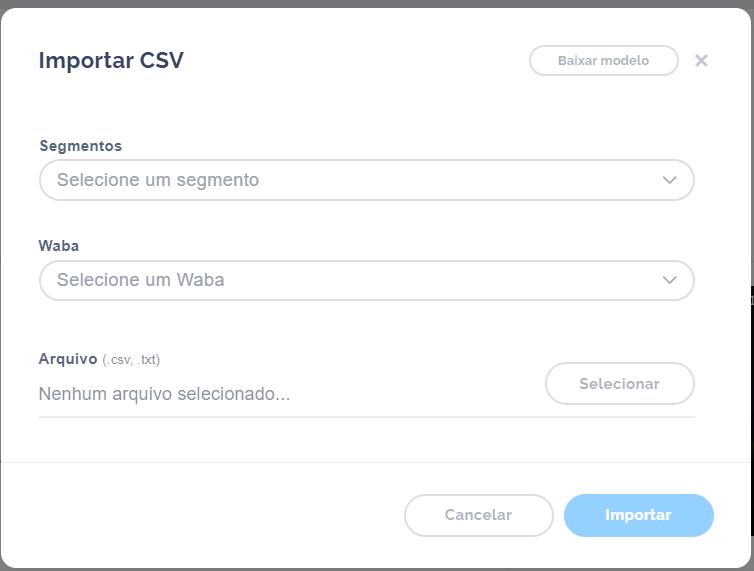This screenshot has height=571, width=754.
Task: Open the Segmentos combo box
Action: pos(366,180)
